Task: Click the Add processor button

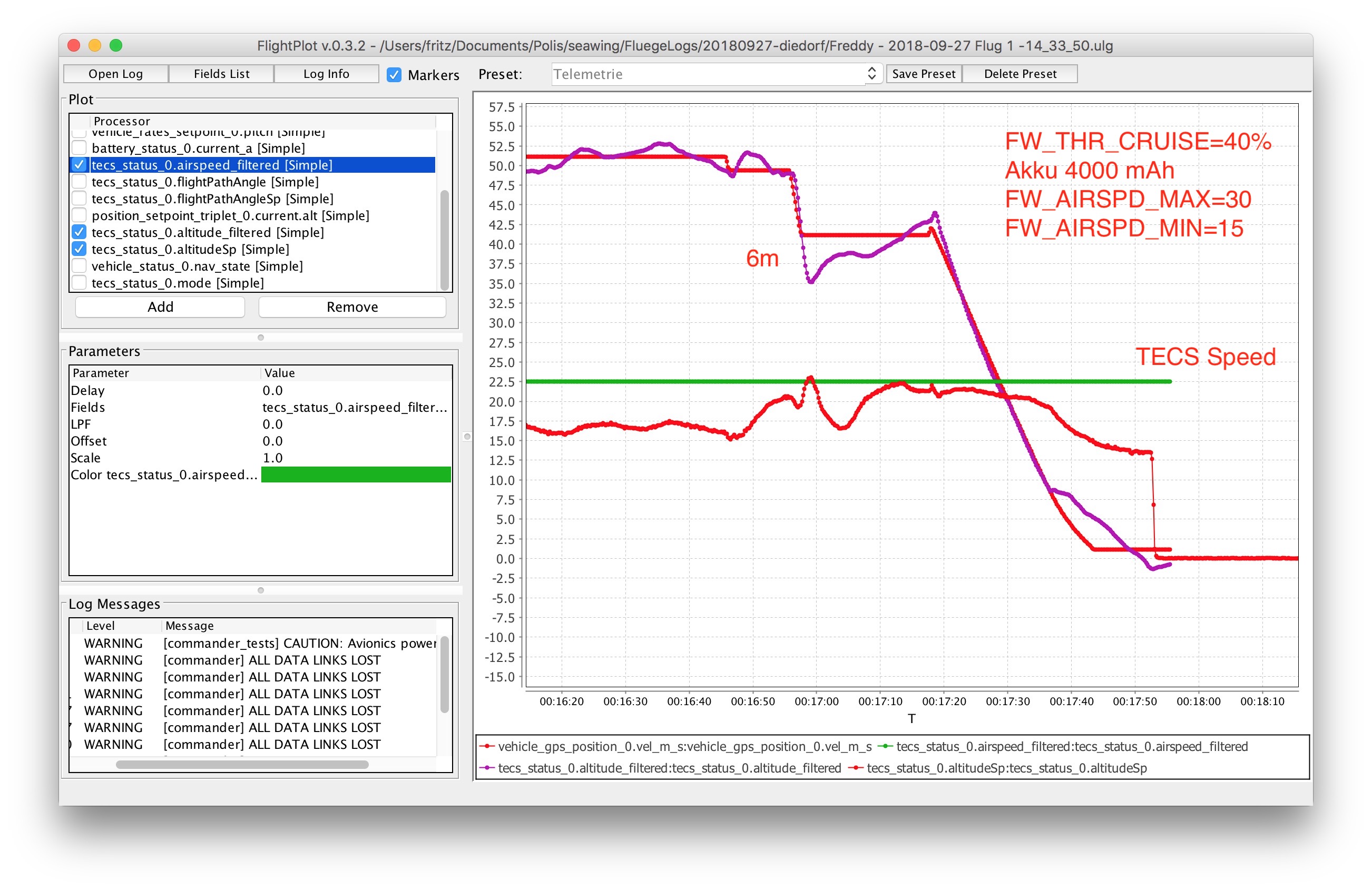Action: point(160,307)
